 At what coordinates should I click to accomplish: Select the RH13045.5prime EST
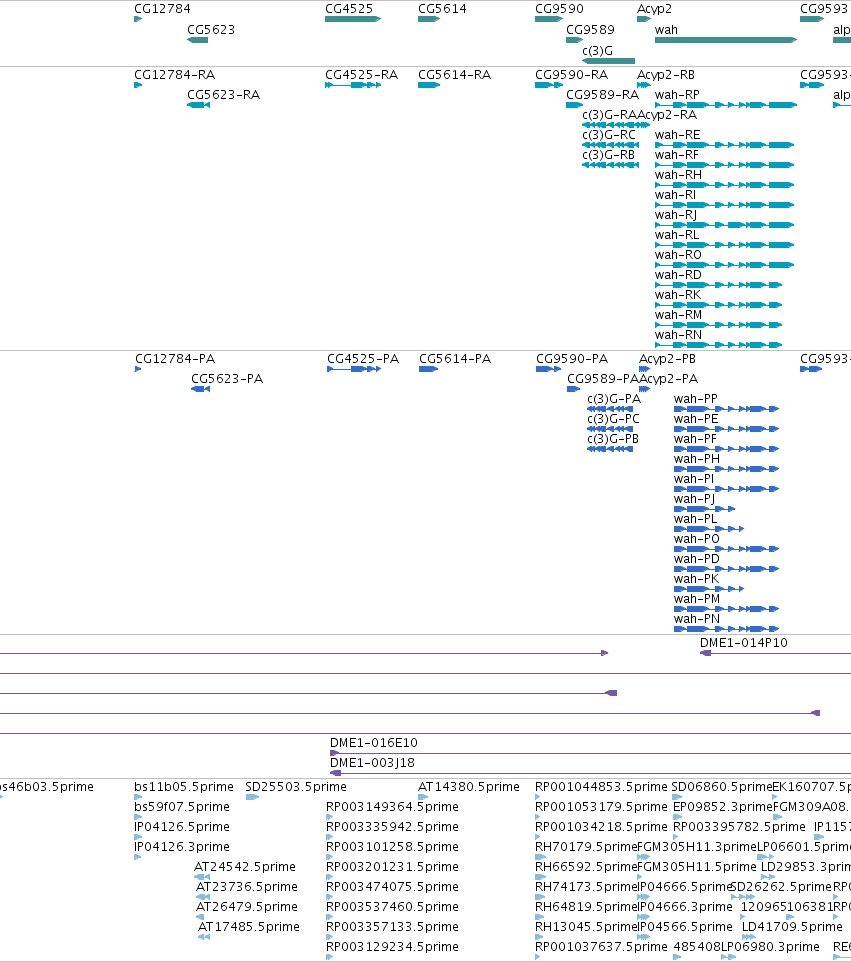click(537, 937)
